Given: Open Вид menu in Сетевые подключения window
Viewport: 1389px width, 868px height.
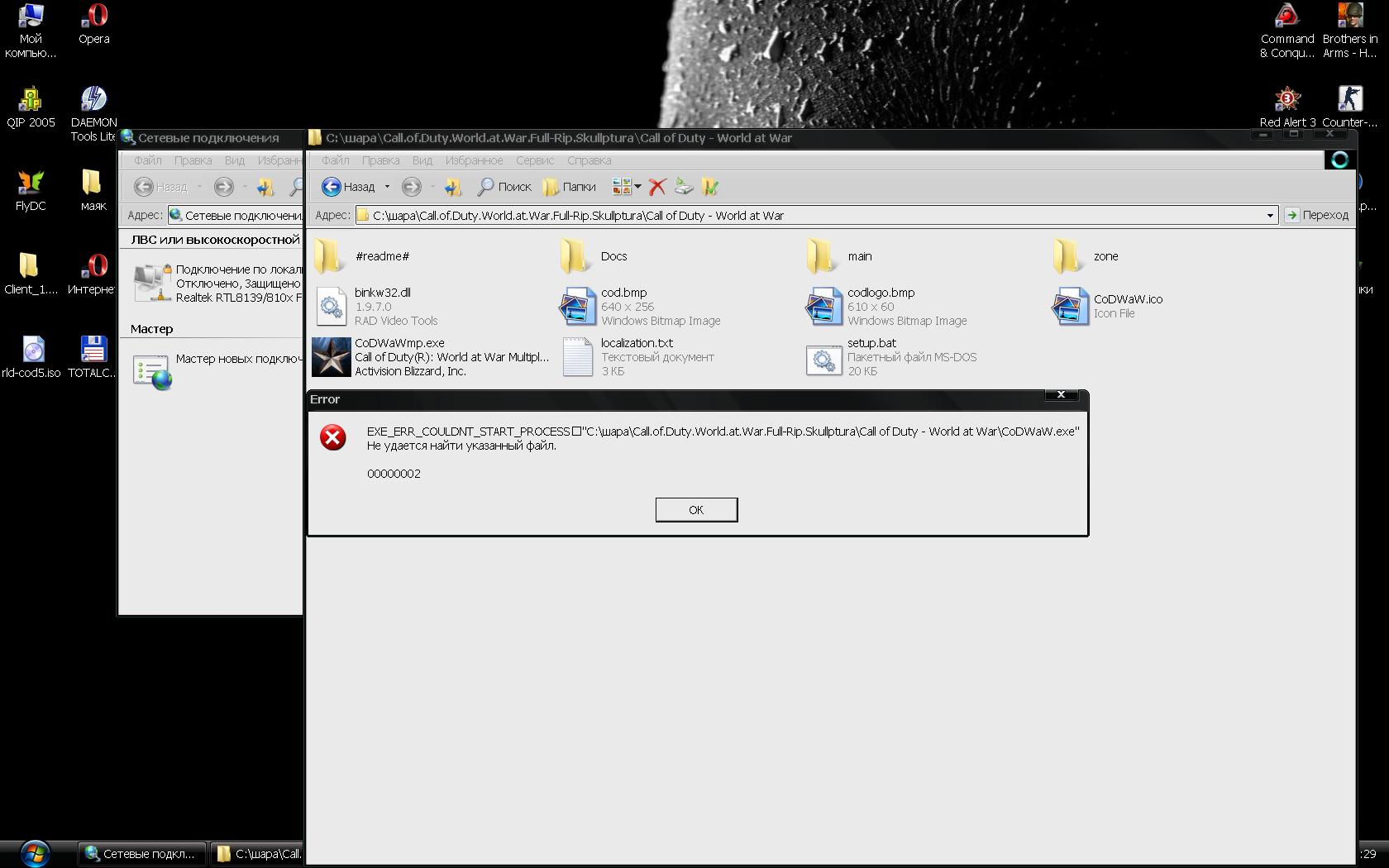Looking at the screenshot, I should tap(235, 160).
